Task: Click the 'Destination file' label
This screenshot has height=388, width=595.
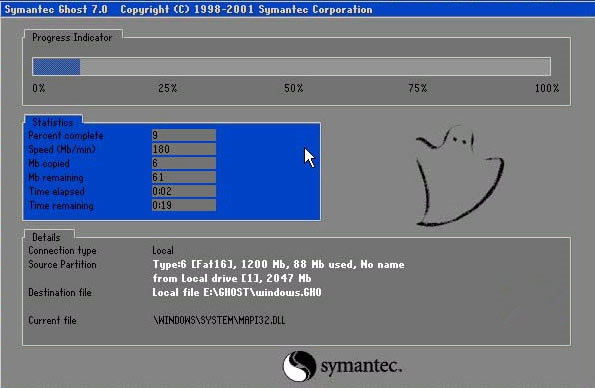Action: (x=60, y=293)
